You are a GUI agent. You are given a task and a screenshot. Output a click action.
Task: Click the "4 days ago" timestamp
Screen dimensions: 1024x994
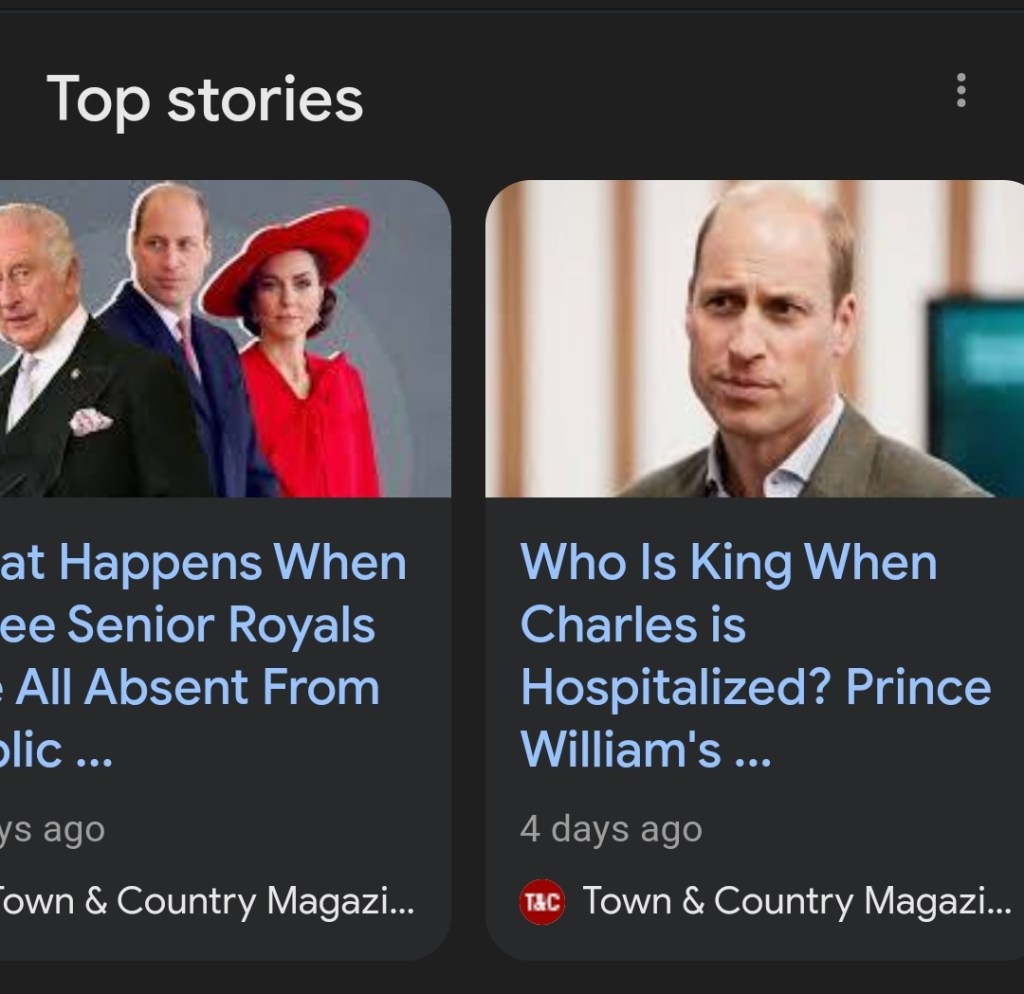click(x=611, y=829)
